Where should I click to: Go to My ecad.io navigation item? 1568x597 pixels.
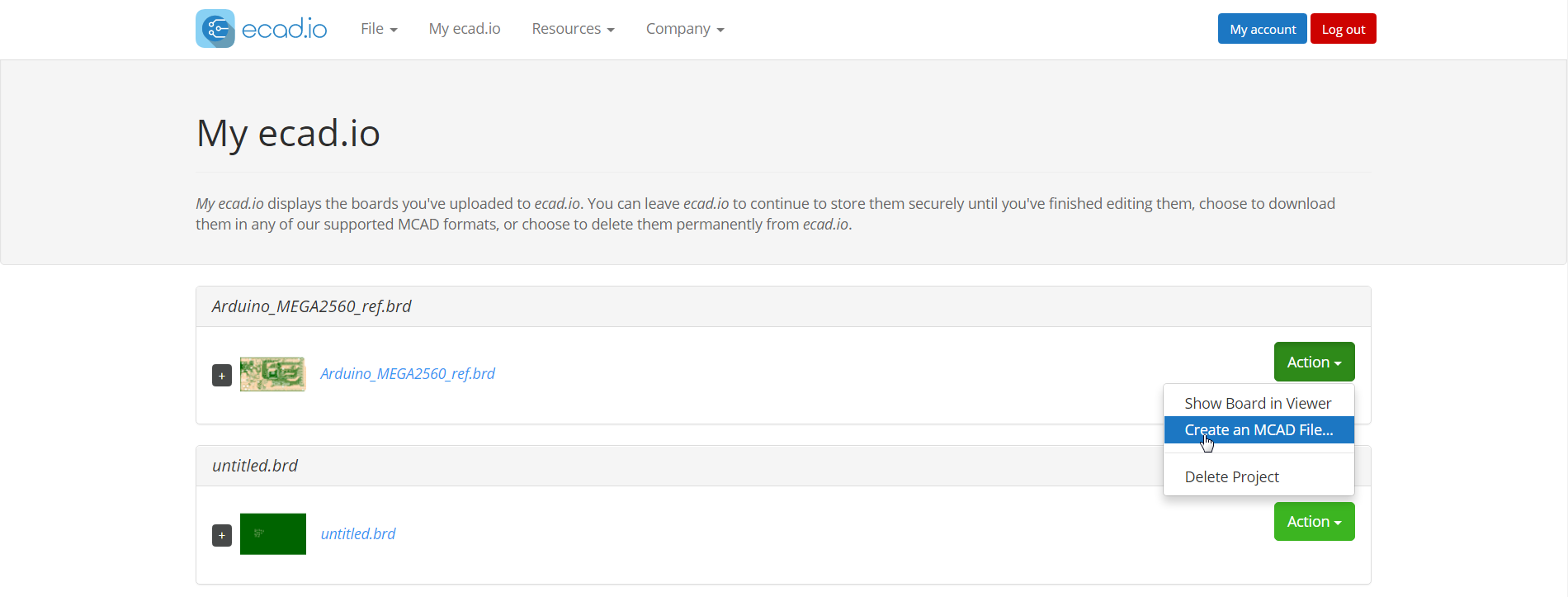[465, 29]
